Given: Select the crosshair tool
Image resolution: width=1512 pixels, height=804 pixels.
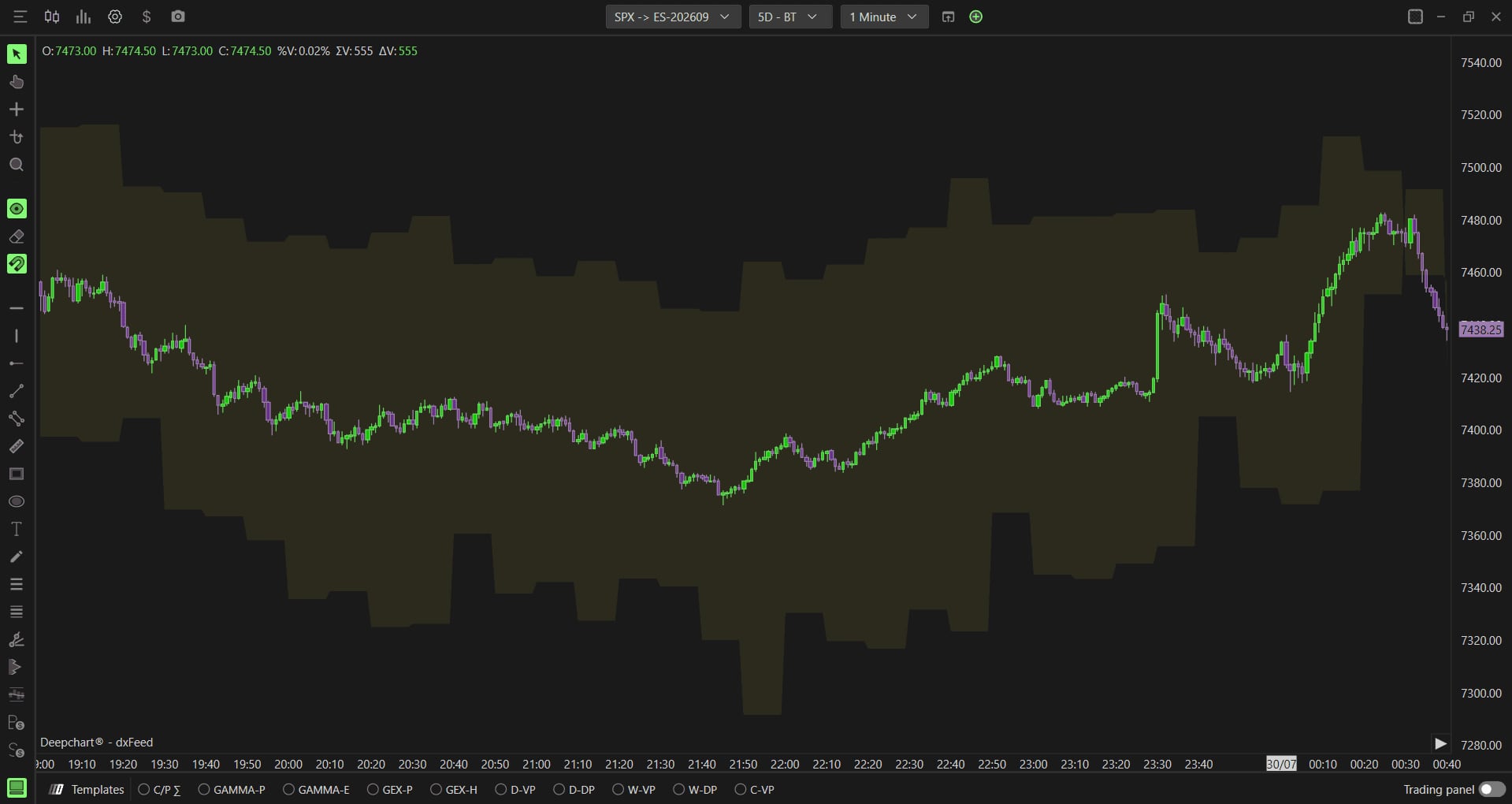Looking at the screenshot, I should pyautogui.click(x=17, y=110).
